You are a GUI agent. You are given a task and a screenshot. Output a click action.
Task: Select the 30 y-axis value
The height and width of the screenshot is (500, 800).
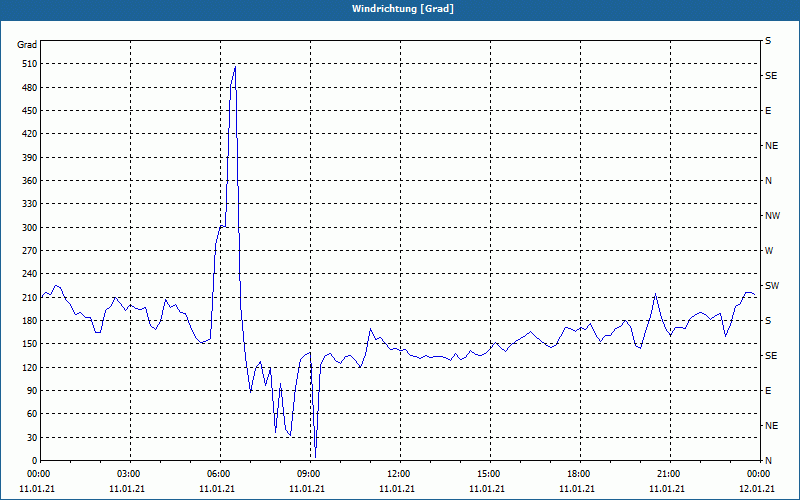pos(32,437)
